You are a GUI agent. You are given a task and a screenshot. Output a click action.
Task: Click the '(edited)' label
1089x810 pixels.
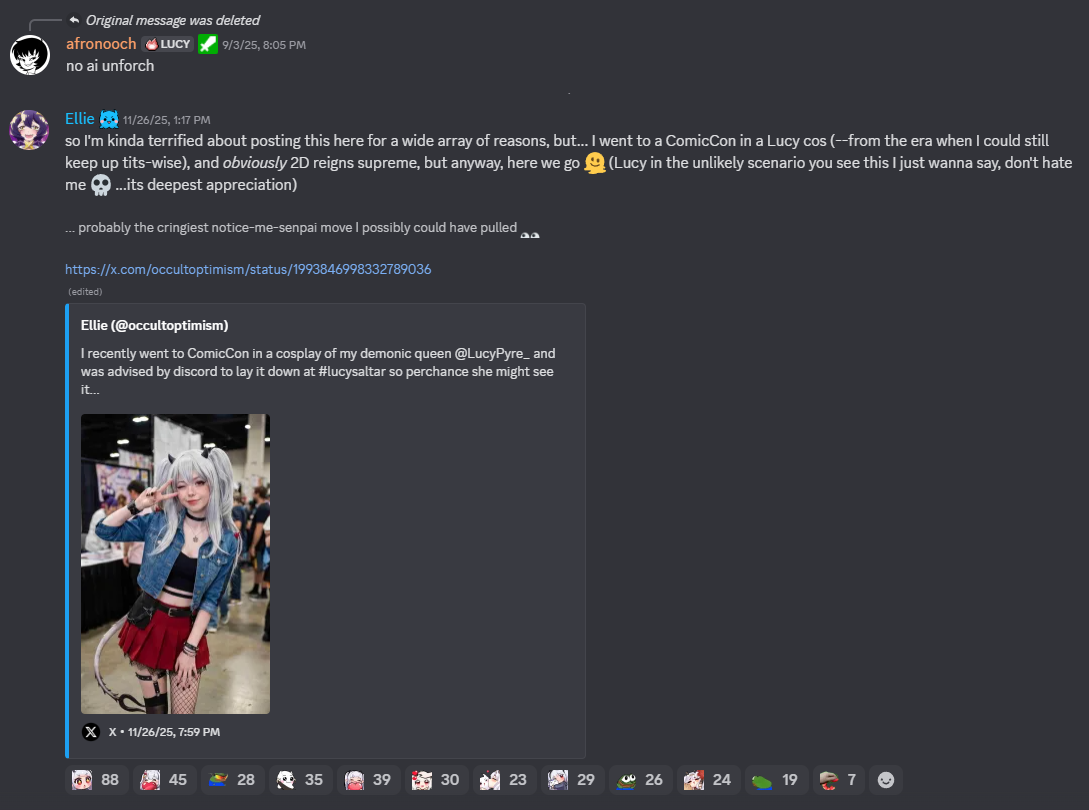click(85, 292)
